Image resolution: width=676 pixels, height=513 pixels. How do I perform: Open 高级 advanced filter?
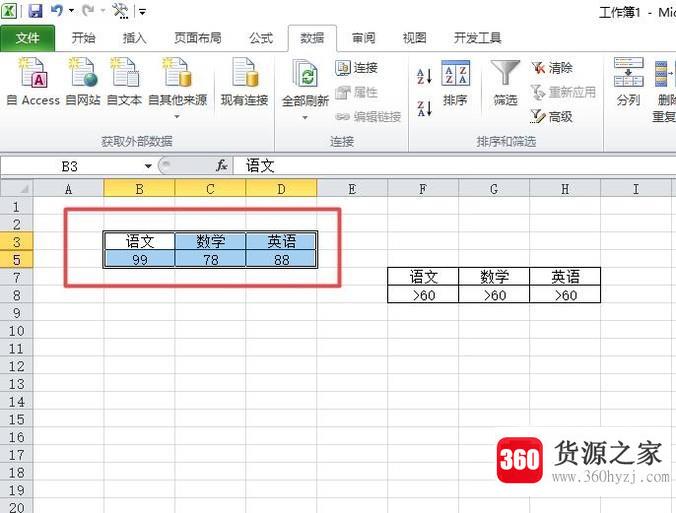552,116
